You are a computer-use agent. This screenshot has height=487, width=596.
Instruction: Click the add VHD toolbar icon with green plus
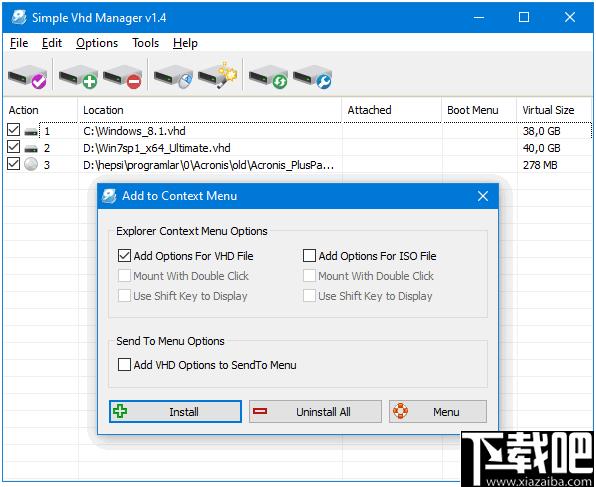click(x=78, y=77)
